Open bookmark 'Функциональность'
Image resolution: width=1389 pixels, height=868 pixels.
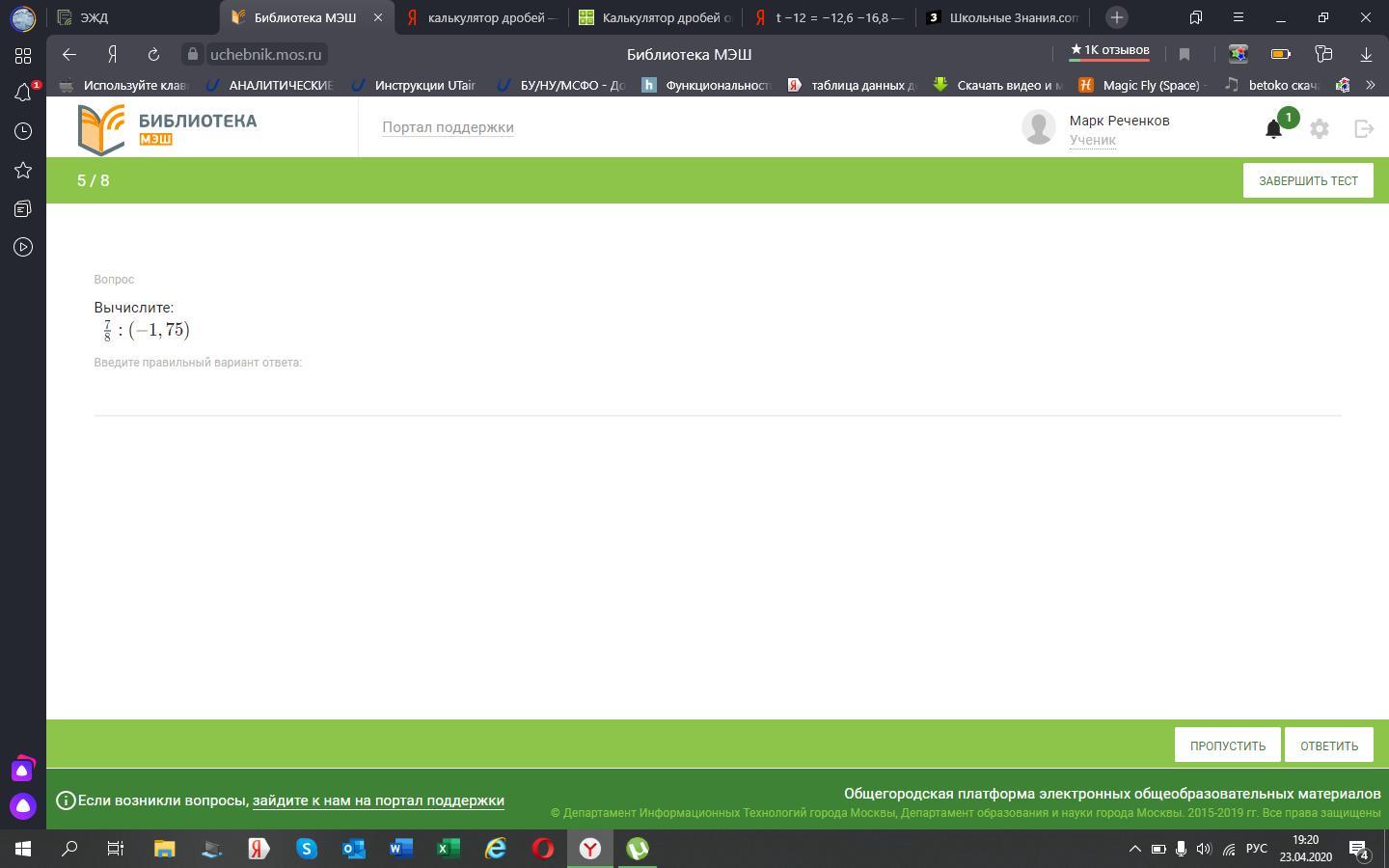click(x=707, y=85)
